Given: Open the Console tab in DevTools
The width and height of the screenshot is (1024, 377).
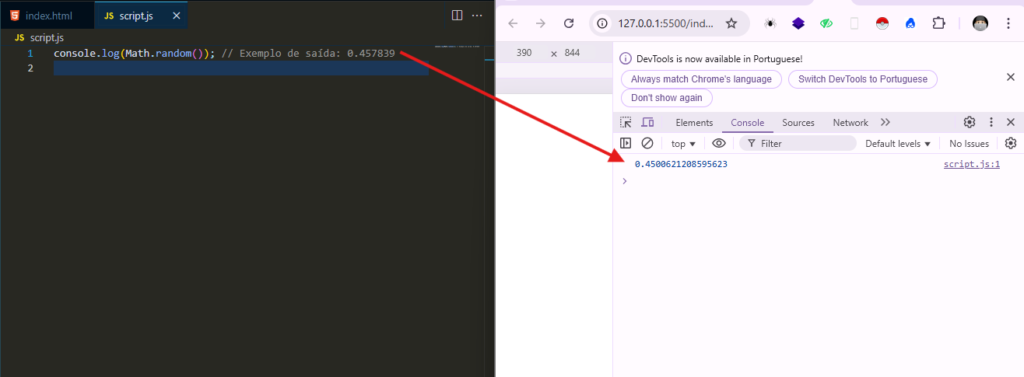Looking at the screenshot, I should (747, 122).
